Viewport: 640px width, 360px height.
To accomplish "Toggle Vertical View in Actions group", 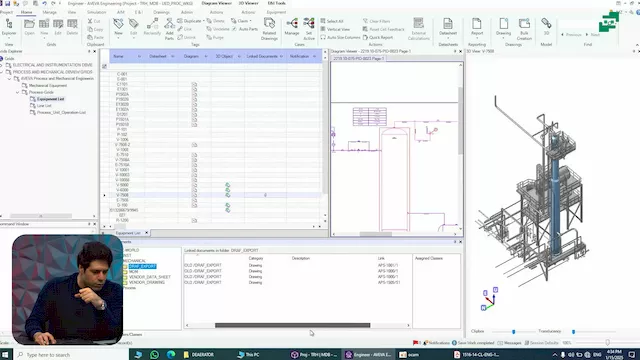I will point(335,29).
